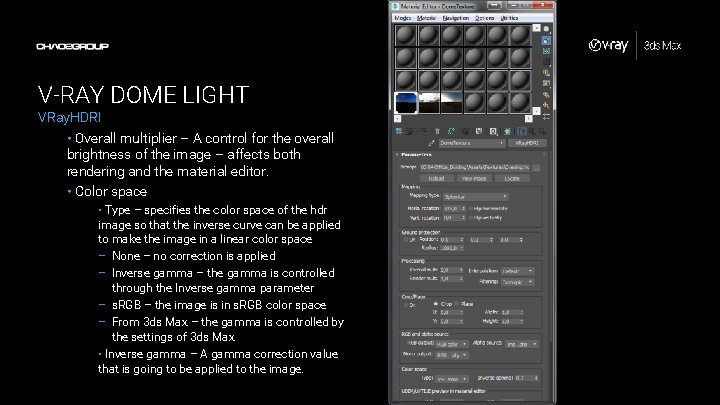Screen dimensions: 720x405
Task: Click the Sample Type sphere icon
Action: pyautogui.click(x=546, y=29)
